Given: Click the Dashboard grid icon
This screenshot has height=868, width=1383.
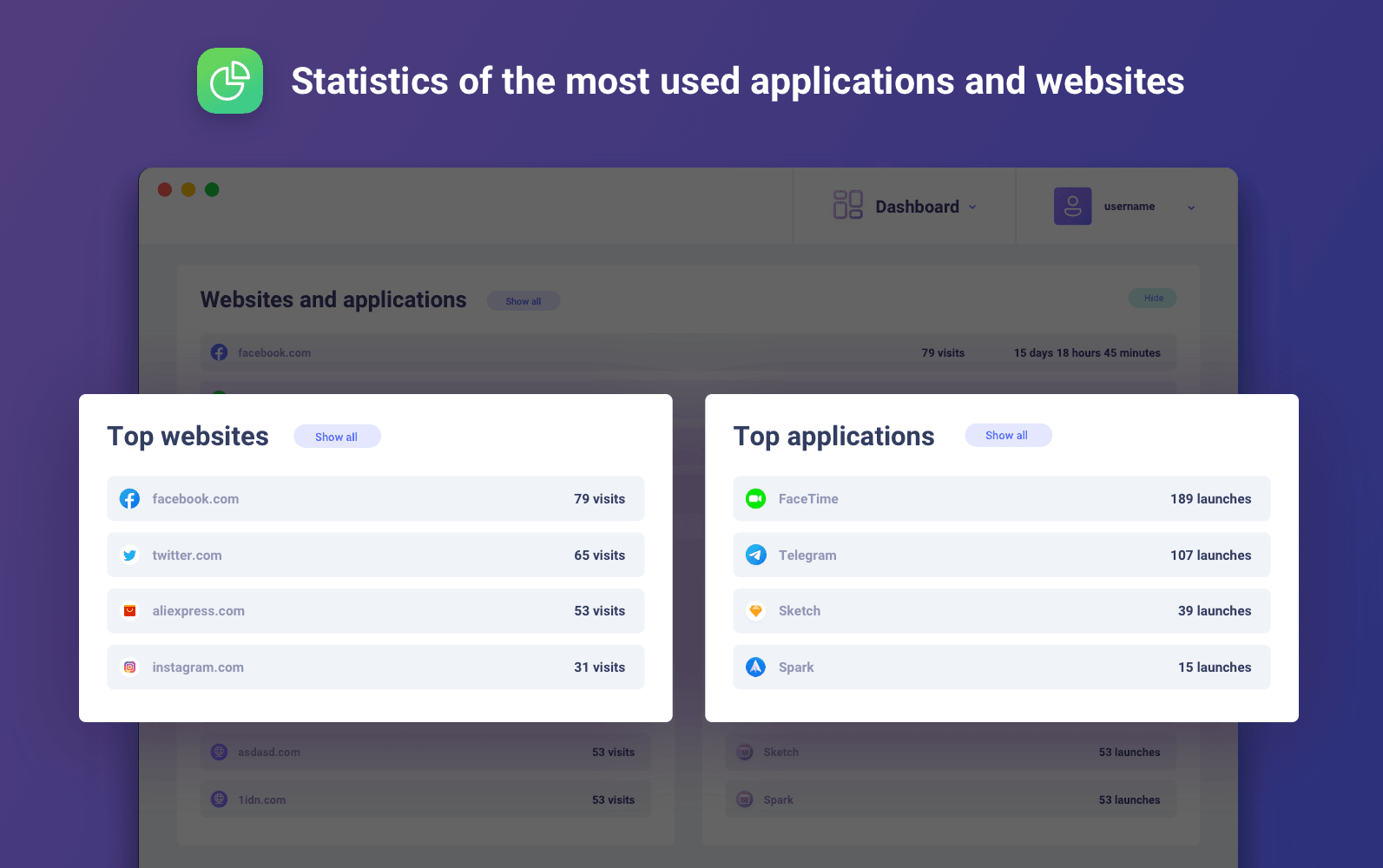Looking at the screenshot, I should pyautogui.click(x=847, y=205).
